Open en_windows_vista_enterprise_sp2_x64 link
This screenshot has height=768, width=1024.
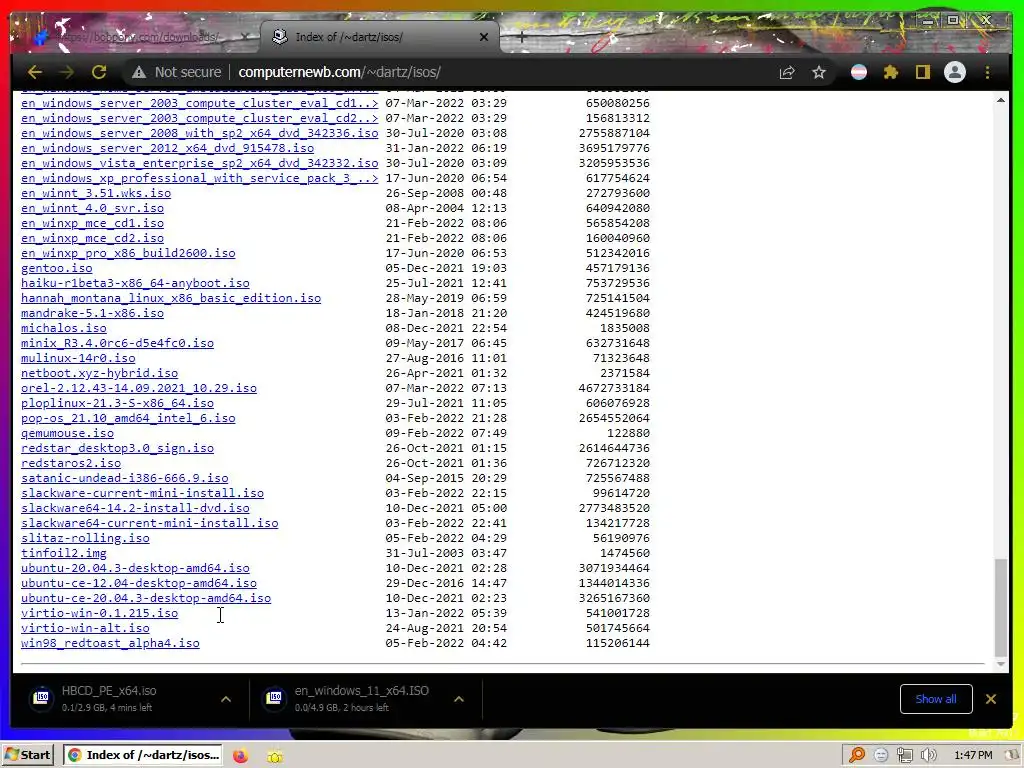pyautogui.click(x=199, y=163)
